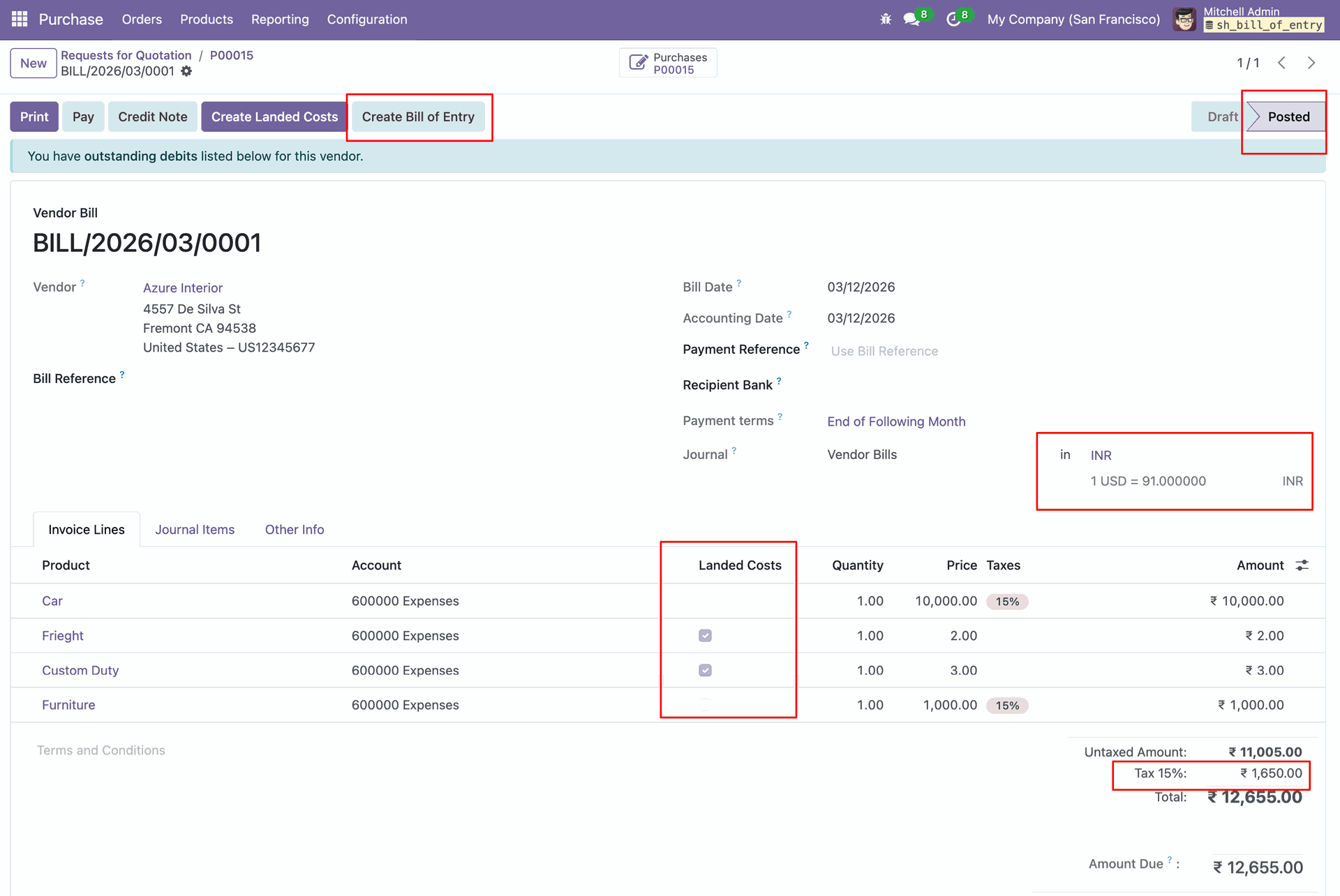The height and width of the screenshot is (896, 1340).
Task: Toggle Landed Costs checkbox for Frieght
Action: point(705,636)
